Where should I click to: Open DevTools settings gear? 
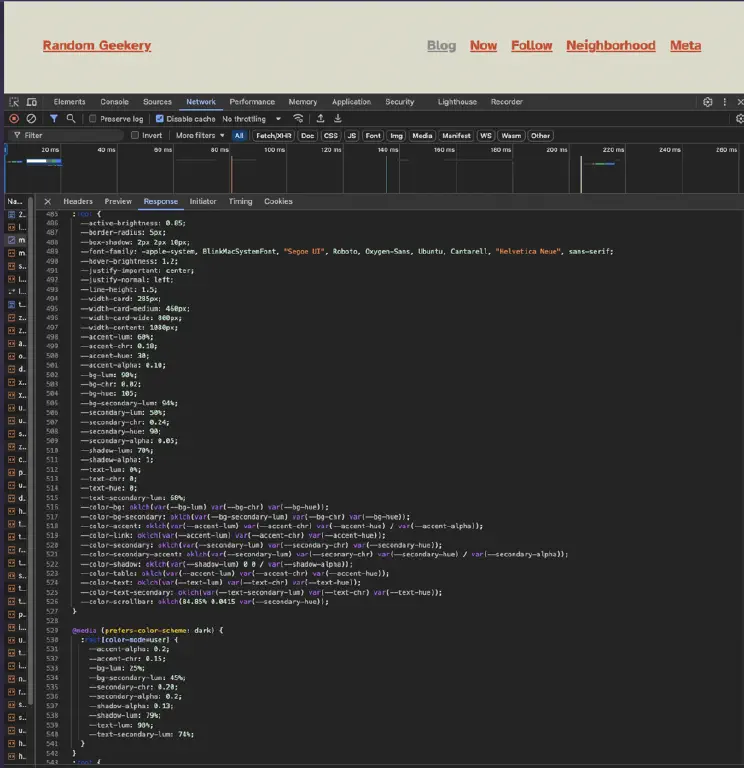[708, 102]
